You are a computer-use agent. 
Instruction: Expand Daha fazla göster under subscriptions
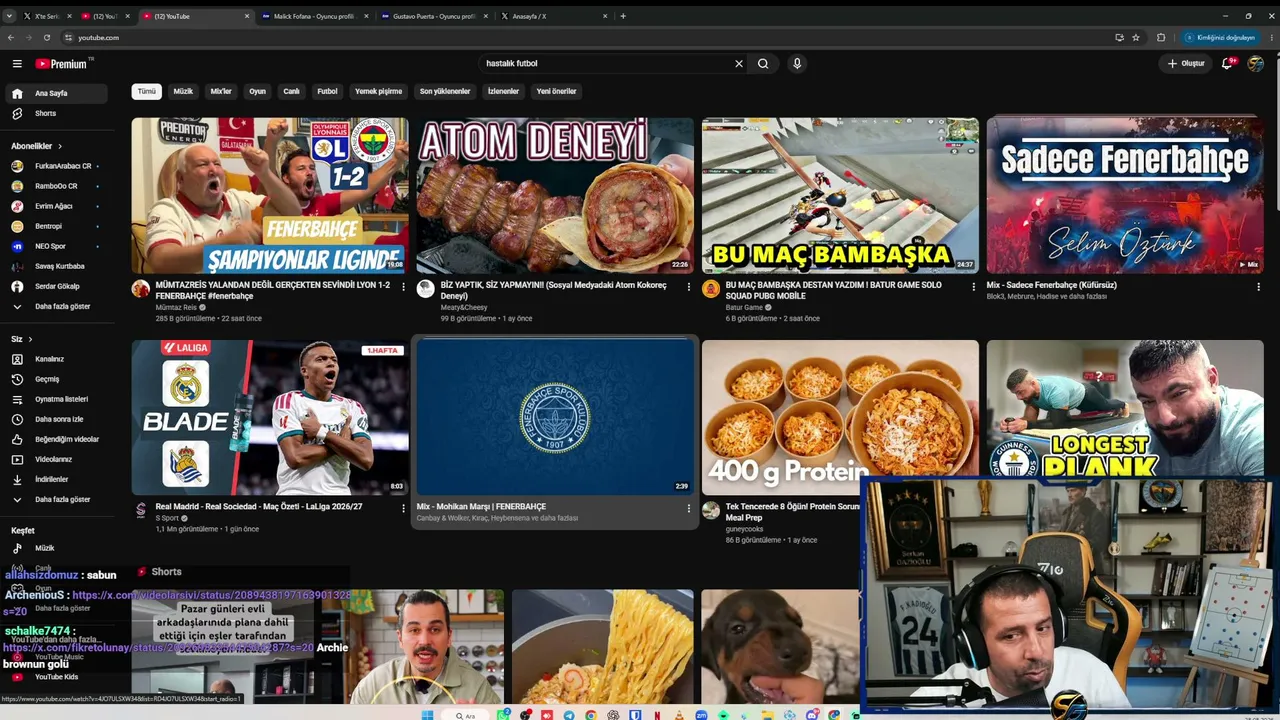click(56, 306)
